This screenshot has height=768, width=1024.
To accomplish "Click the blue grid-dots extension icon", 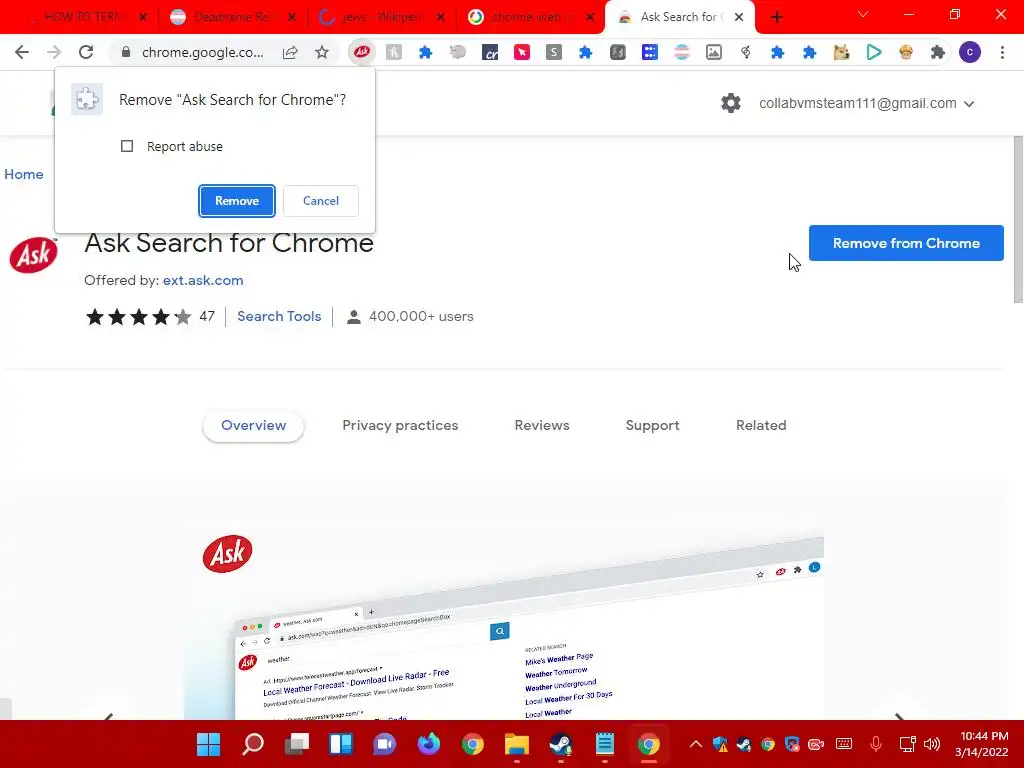I will tap(650, 52).
